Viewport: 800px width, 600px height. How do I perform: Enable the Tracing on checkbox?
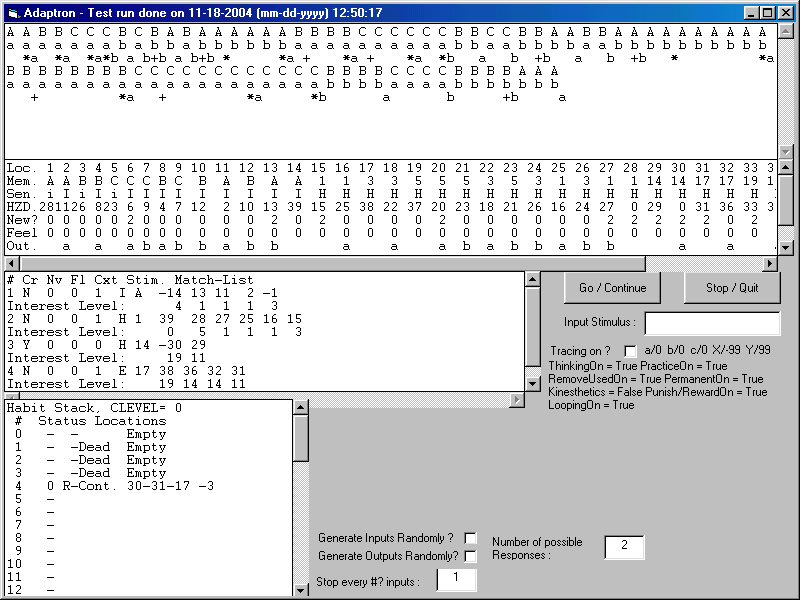tap(631, 351)
